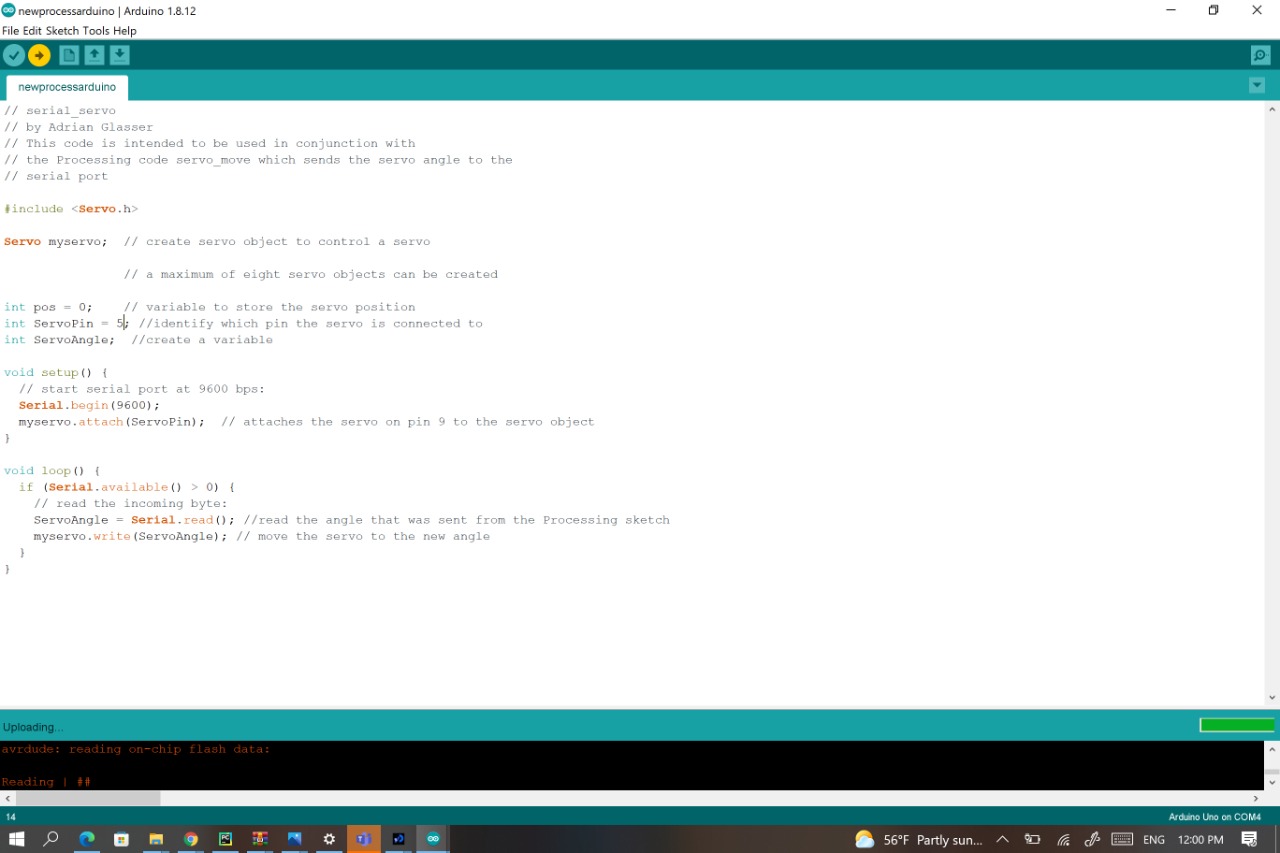Create a new sketch with New icon
Viewport: 1280px width, 853px height.
click(x=69, y=56)
